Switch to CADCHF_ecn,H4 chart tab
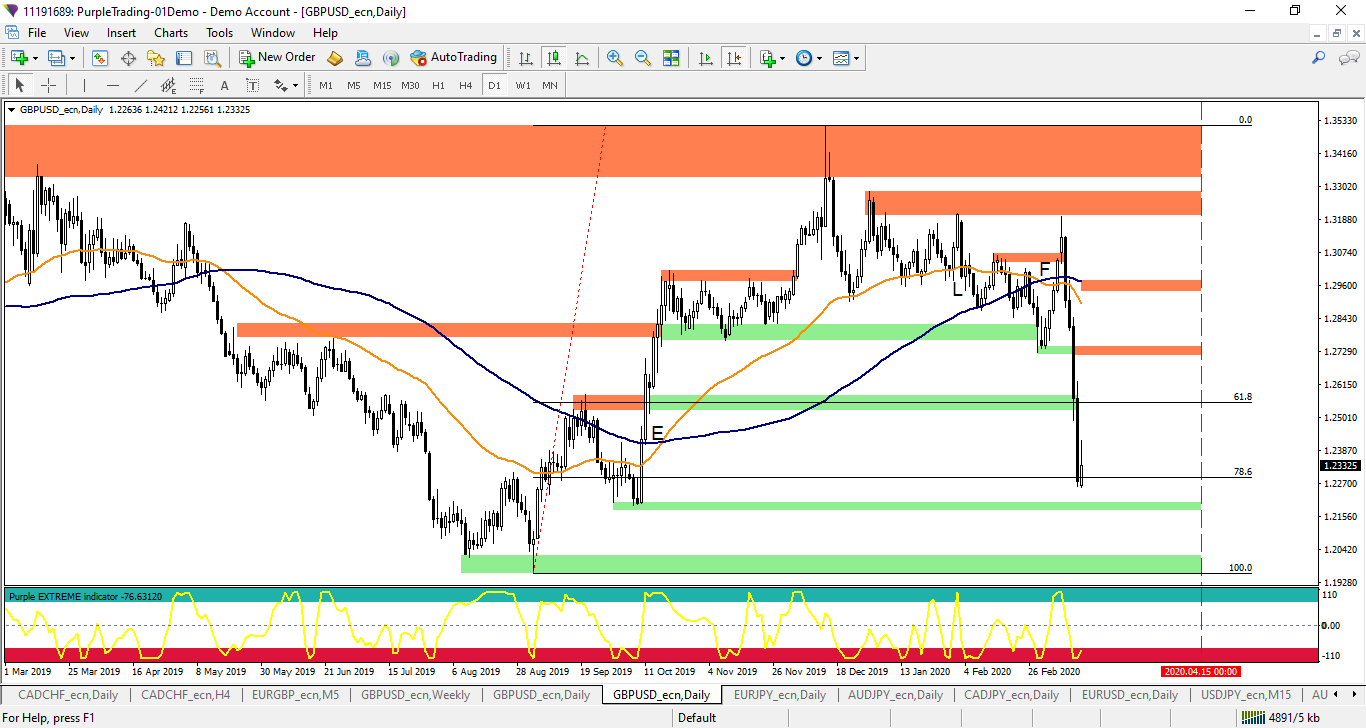Screen dimensions: 1366x728 (185, 694)
